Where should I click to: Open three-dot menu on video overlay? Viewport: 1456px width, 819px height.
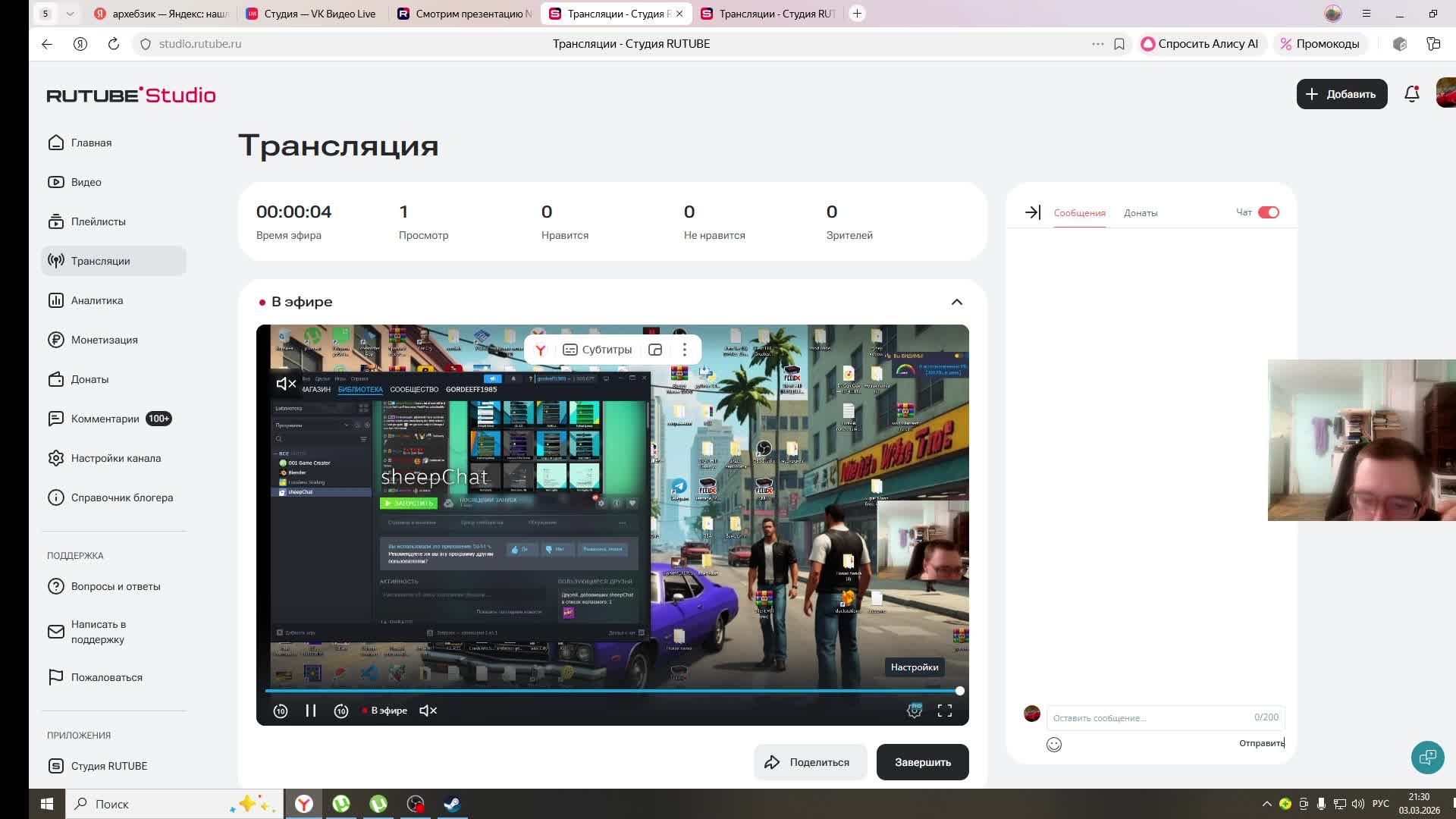point(684,350)
